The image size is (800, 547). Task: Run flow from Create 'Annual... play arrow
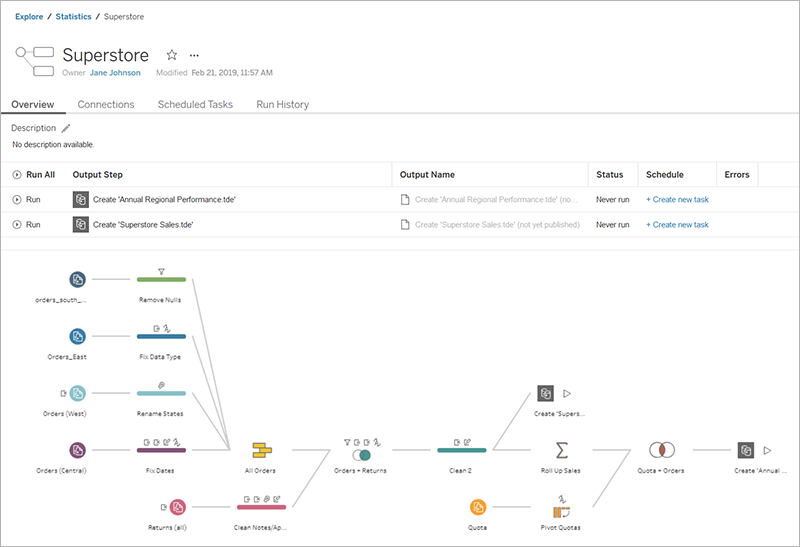tap(767, 450)
